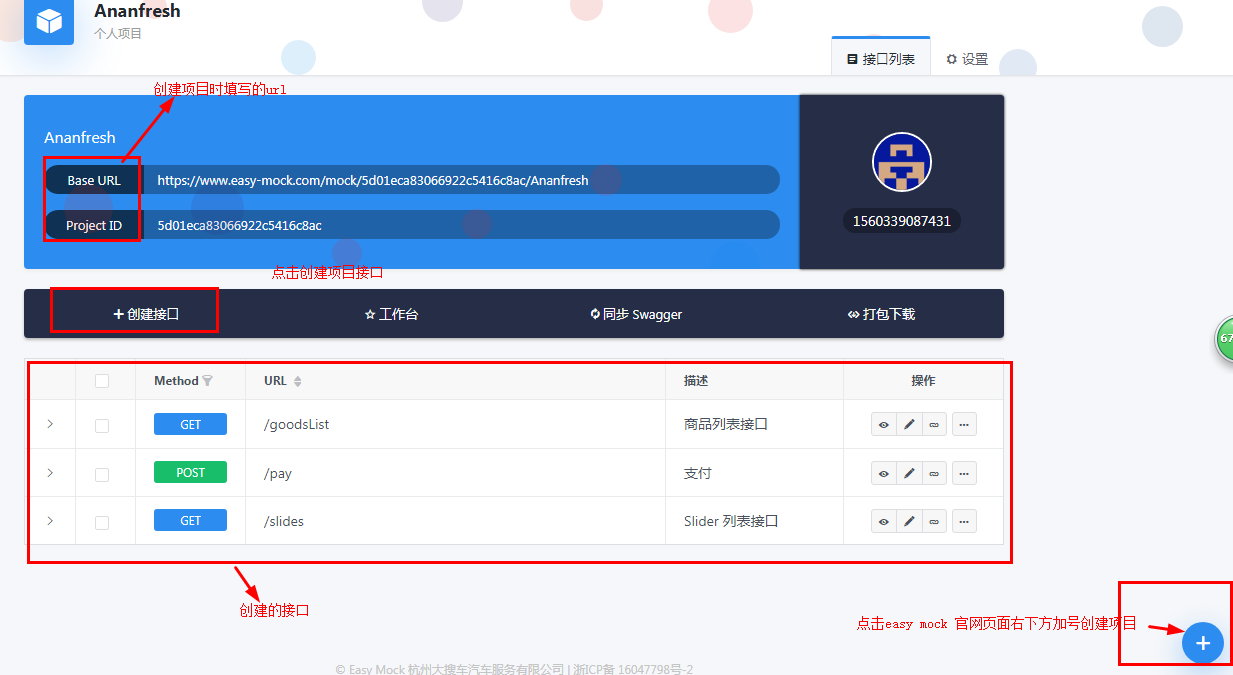Check the box for /slides row

point(101,522)
